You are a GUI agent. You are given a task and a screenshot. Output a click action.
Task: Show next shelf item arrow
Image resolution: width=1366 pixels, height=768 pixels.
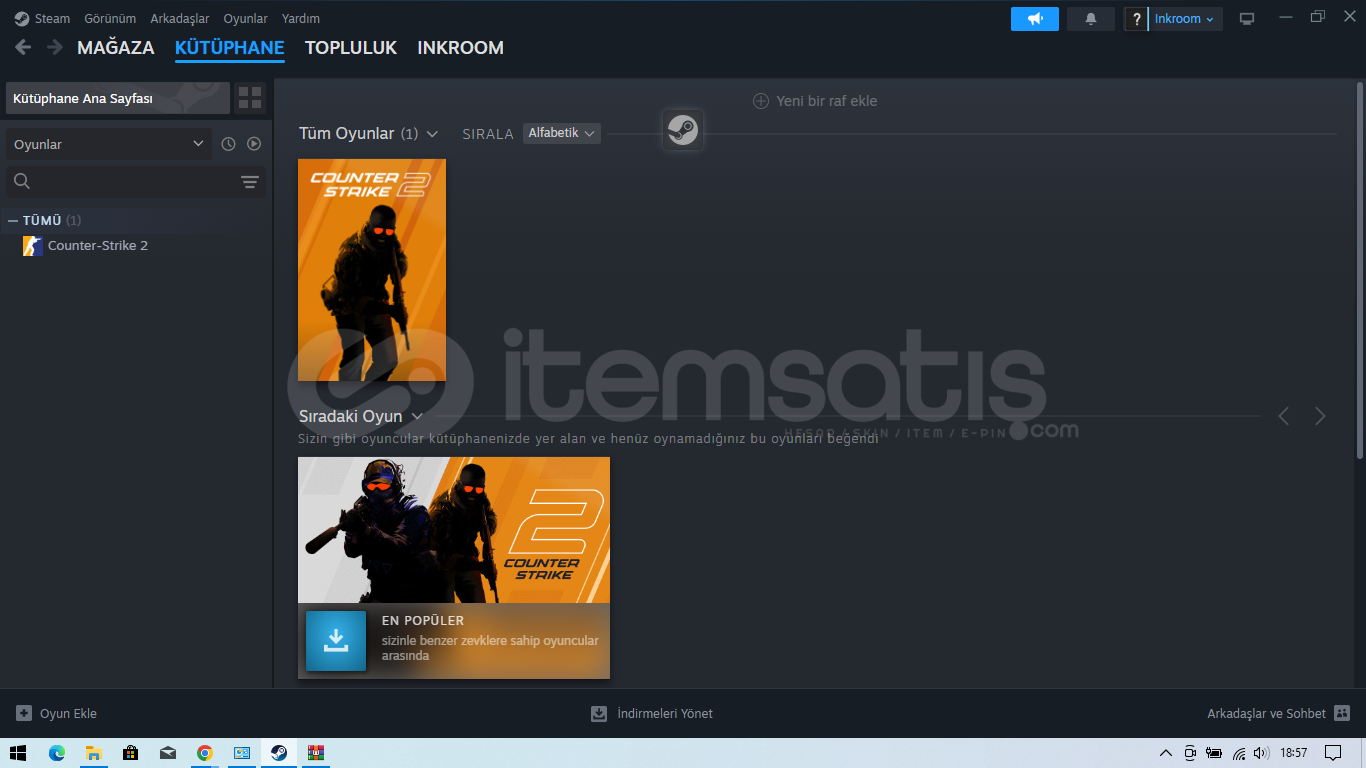(x=1320, y=416)
